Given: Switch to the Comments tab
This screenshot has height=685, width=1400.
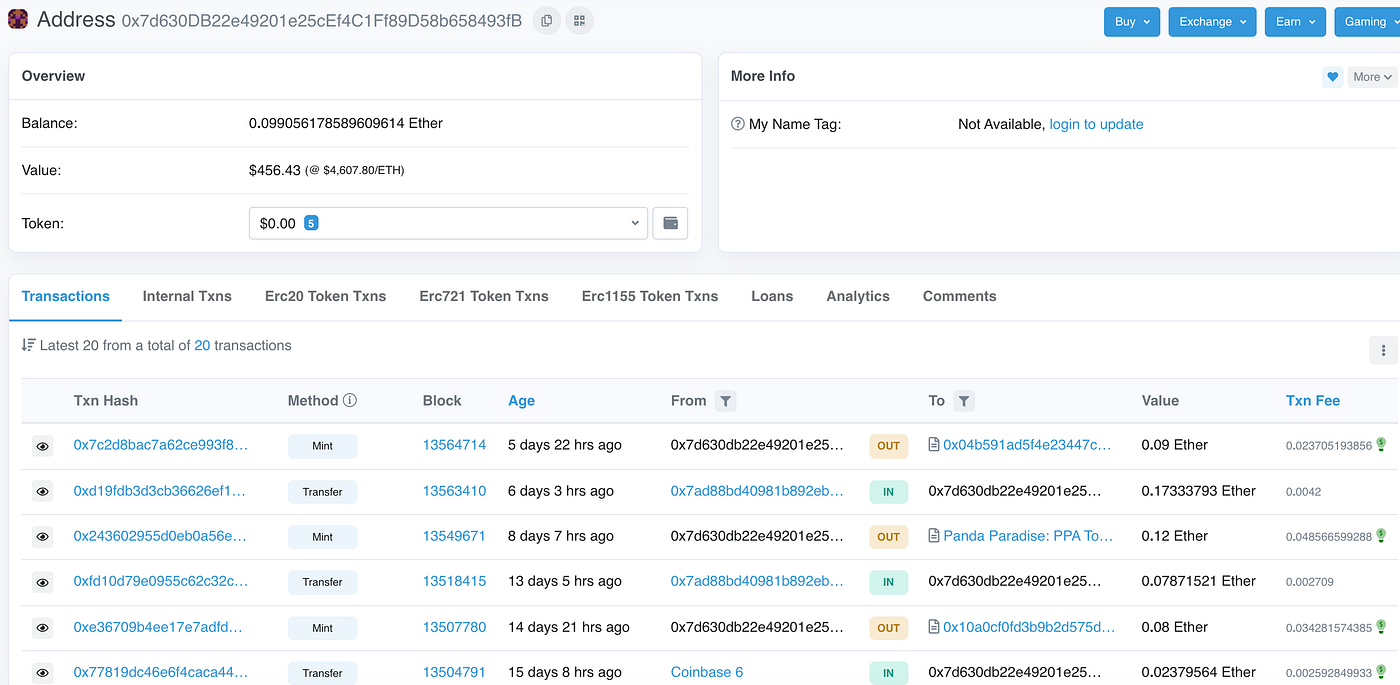Looking at the screenshot, I should (x=960, y=296).
